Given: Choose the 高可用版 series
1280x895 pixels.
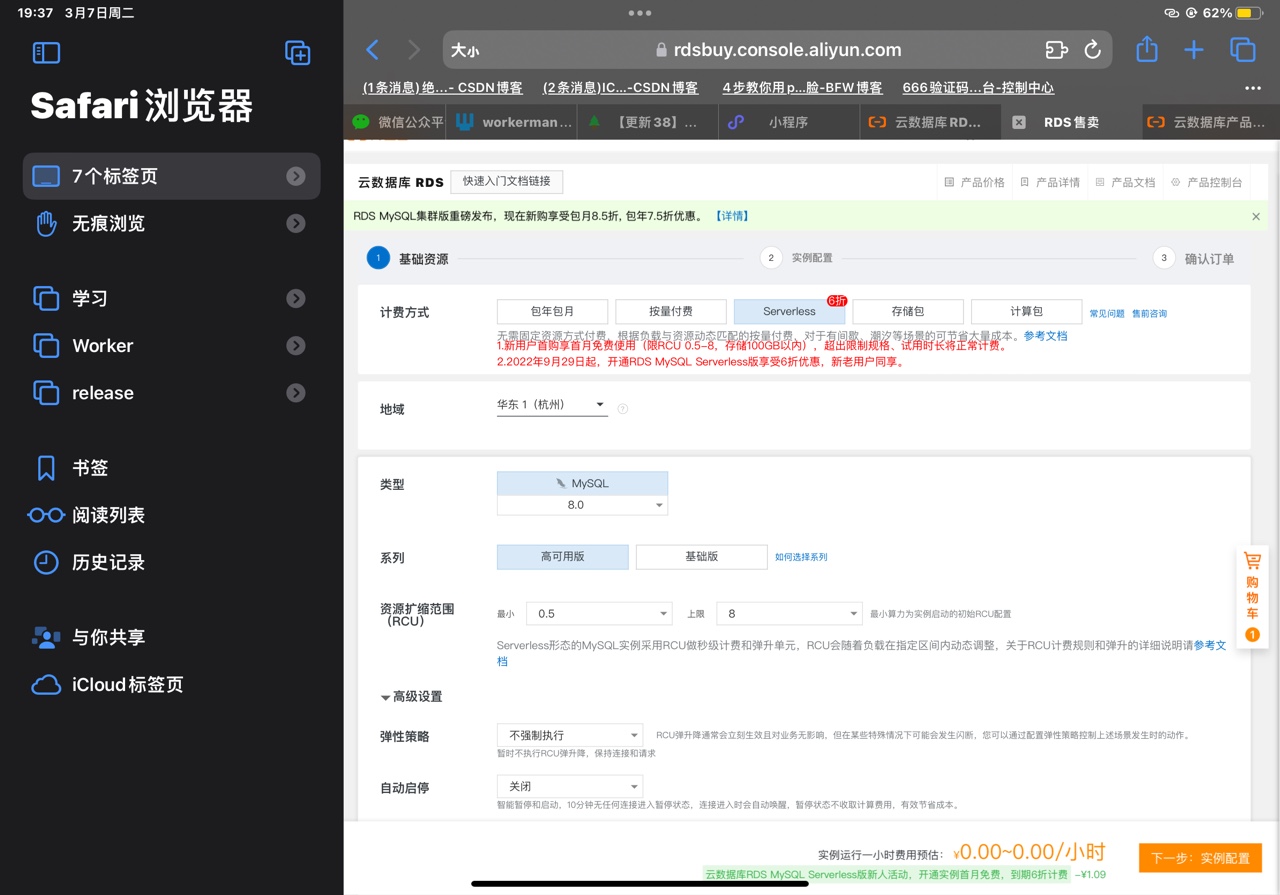Looking at the screenshot, I should click(562, 557).
